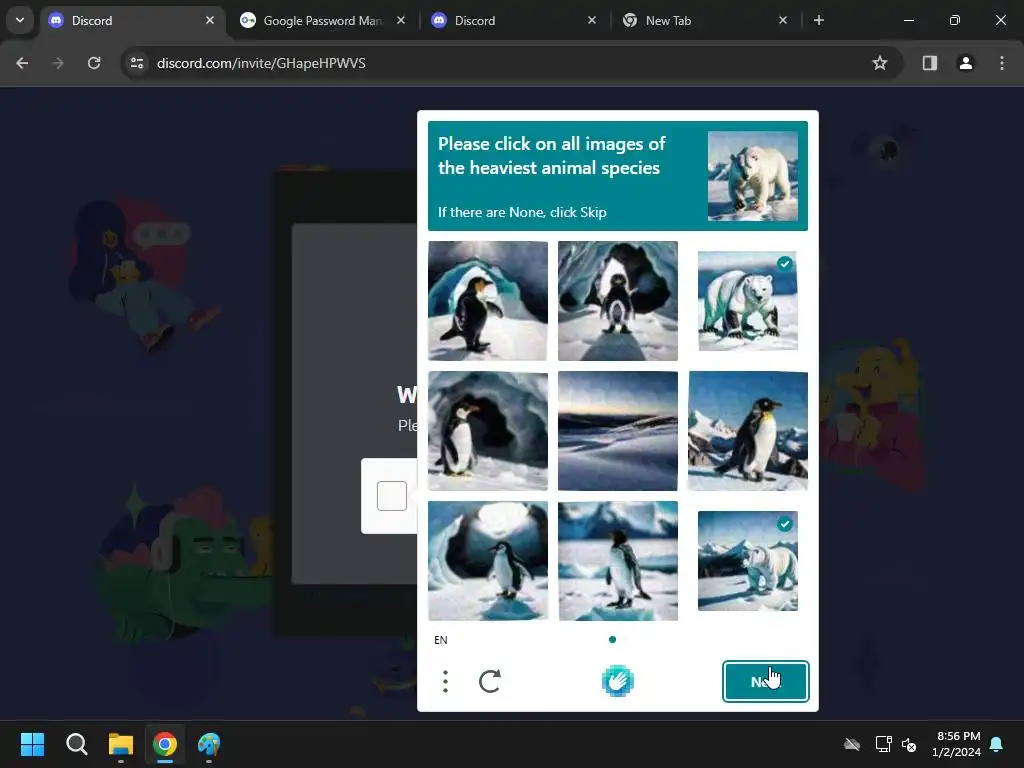Open the Chrome profile menu
This screenshot has width=1024, height=768.
[965, 63]
